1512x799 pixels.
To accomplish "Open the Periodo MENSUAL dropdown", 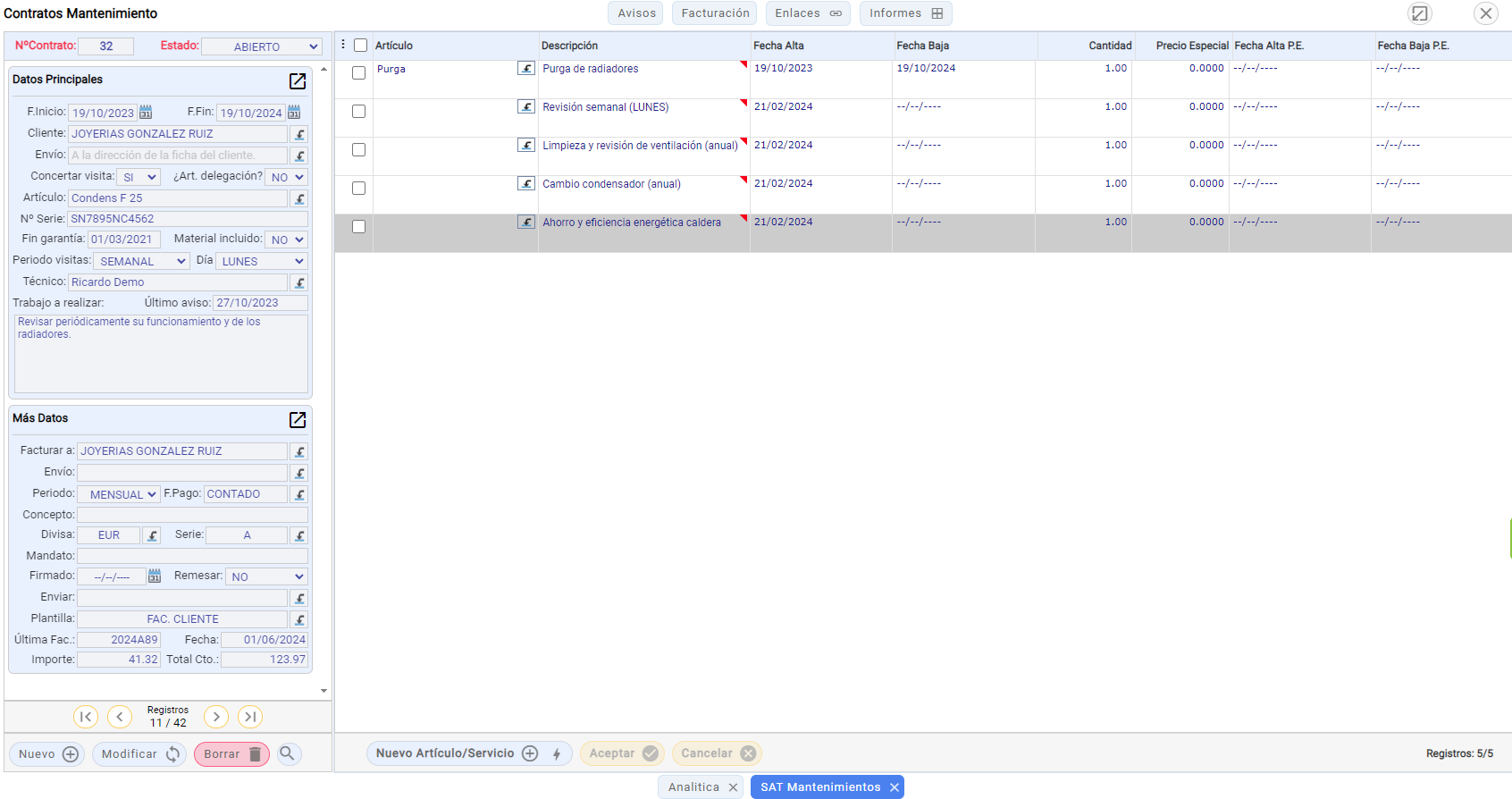I will coord(119,494).
